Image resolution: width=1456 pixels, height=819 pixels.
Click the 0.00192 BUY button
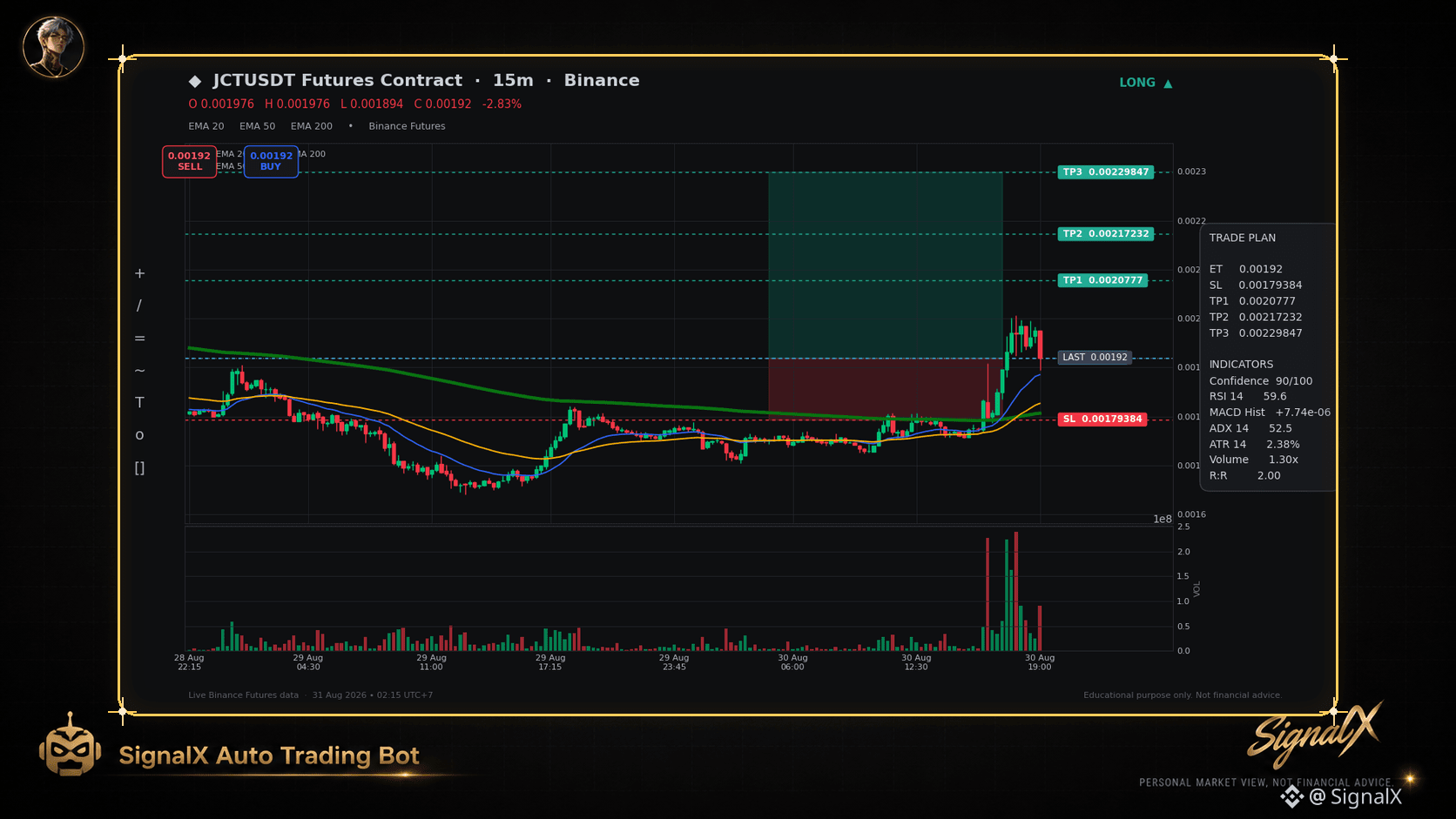pyautogui.click(x=271, y=161)
